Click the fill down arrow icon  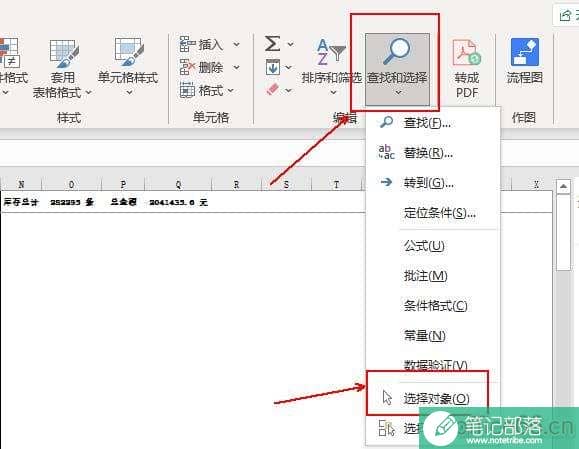273,67
